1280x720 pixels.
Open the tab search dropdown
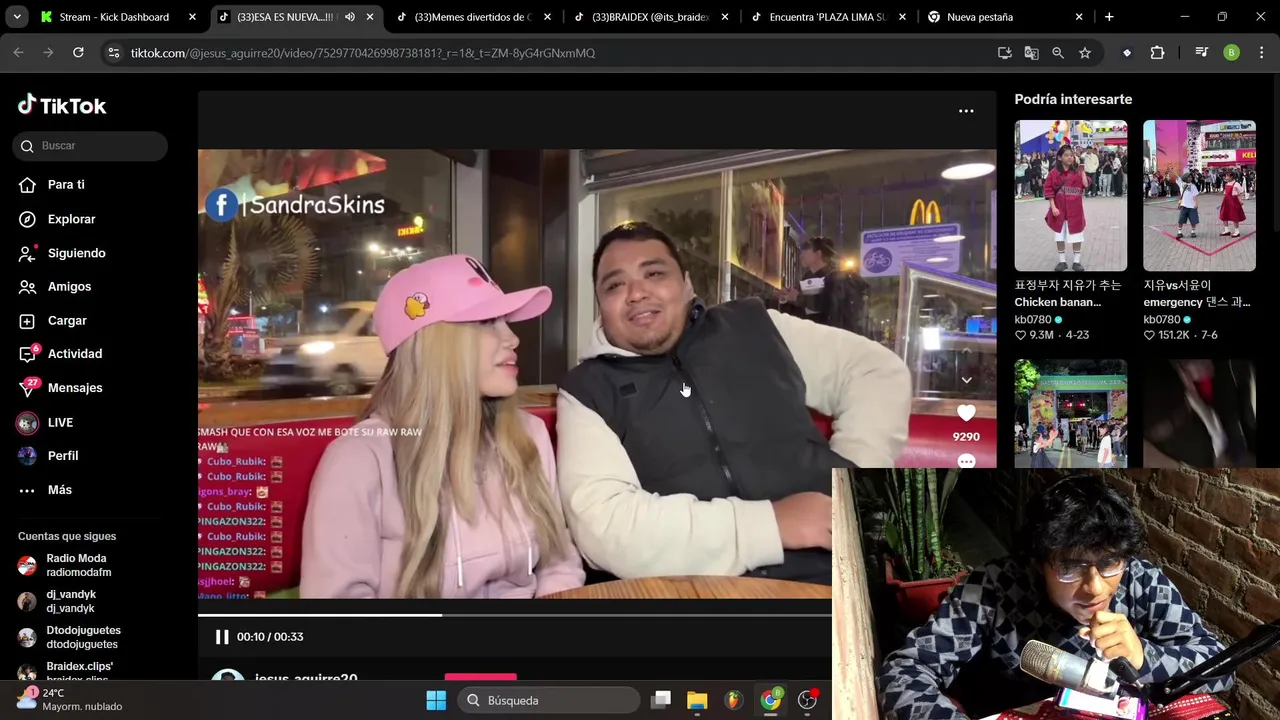(18, 17)
